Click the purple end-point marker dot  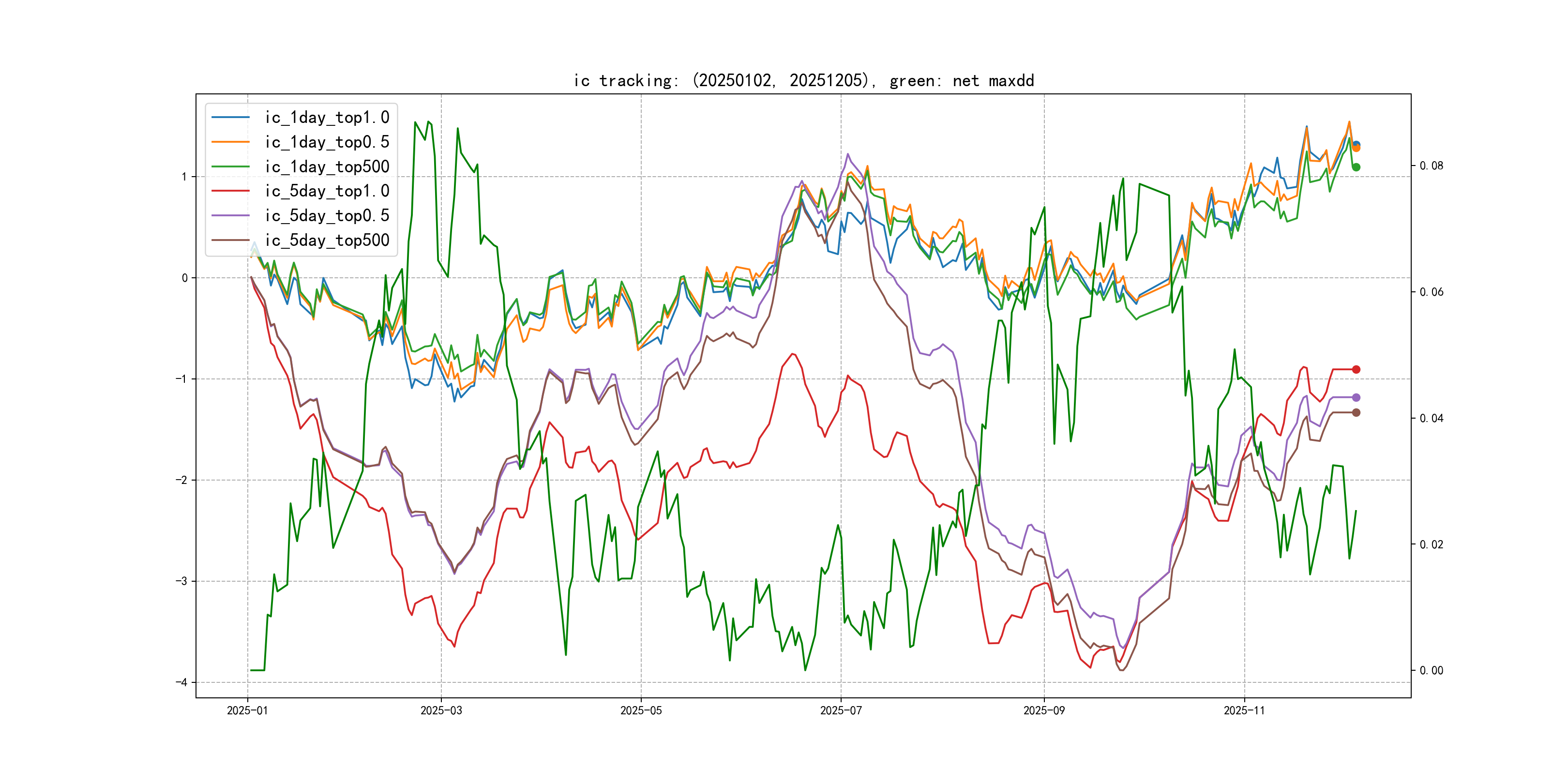tap(1356, 397)
